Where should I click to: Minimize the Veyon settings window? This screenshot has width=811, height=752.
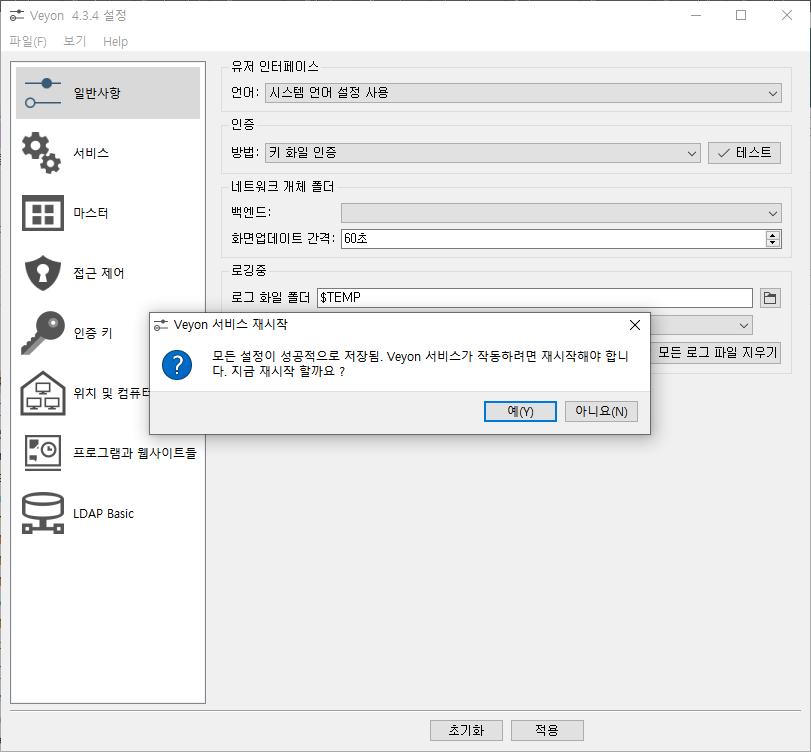point(696,16)
